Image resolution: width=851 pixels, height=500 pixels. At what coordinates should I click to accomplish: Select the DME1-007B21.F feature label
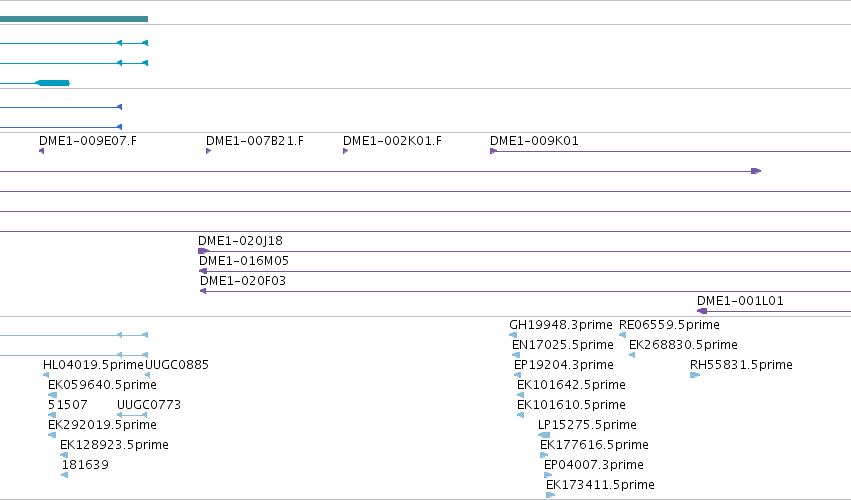[255, 141]
